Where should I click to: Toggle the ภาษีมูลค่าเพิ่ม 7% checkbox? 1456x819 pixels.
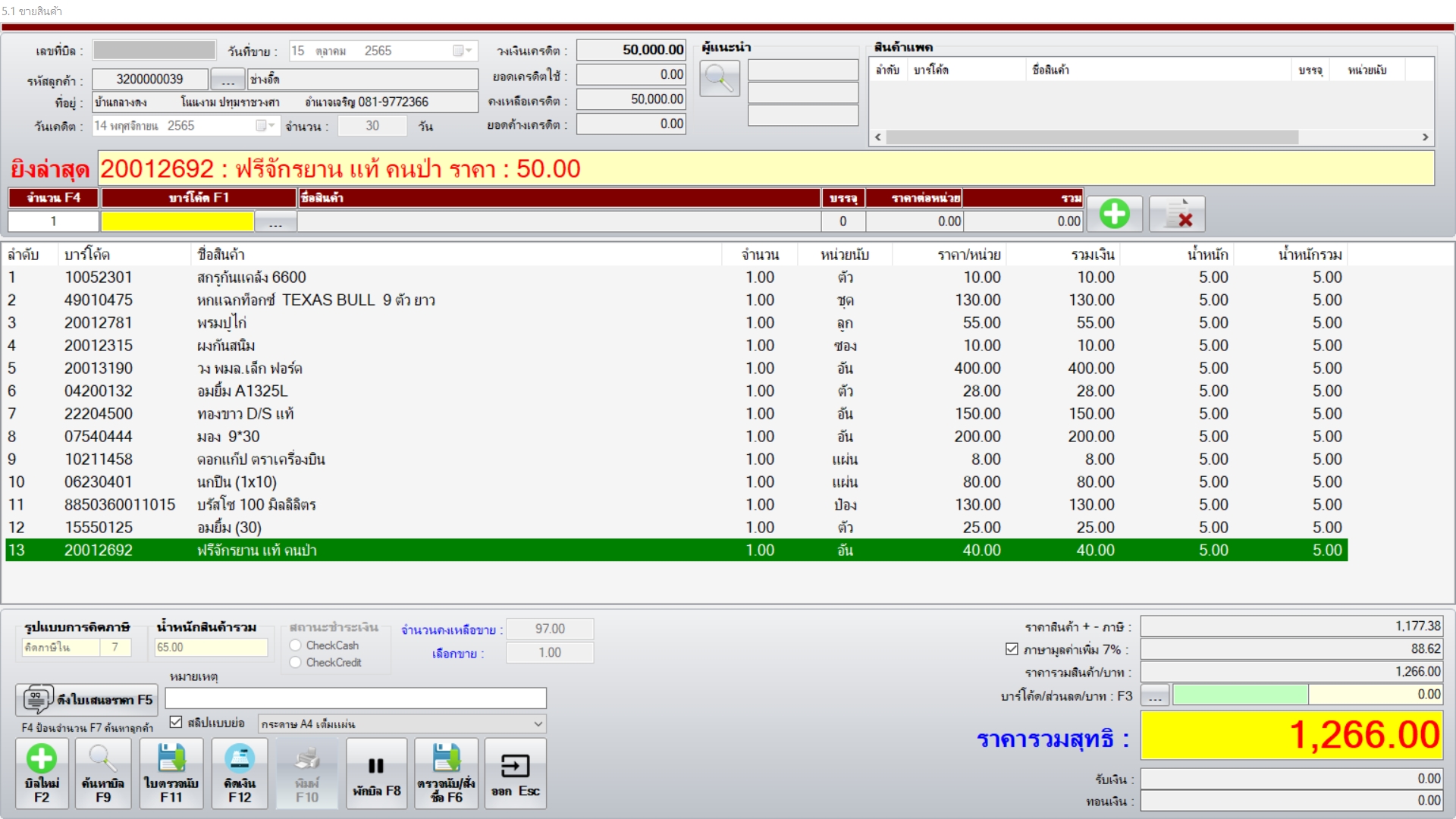pos(1012,649)
